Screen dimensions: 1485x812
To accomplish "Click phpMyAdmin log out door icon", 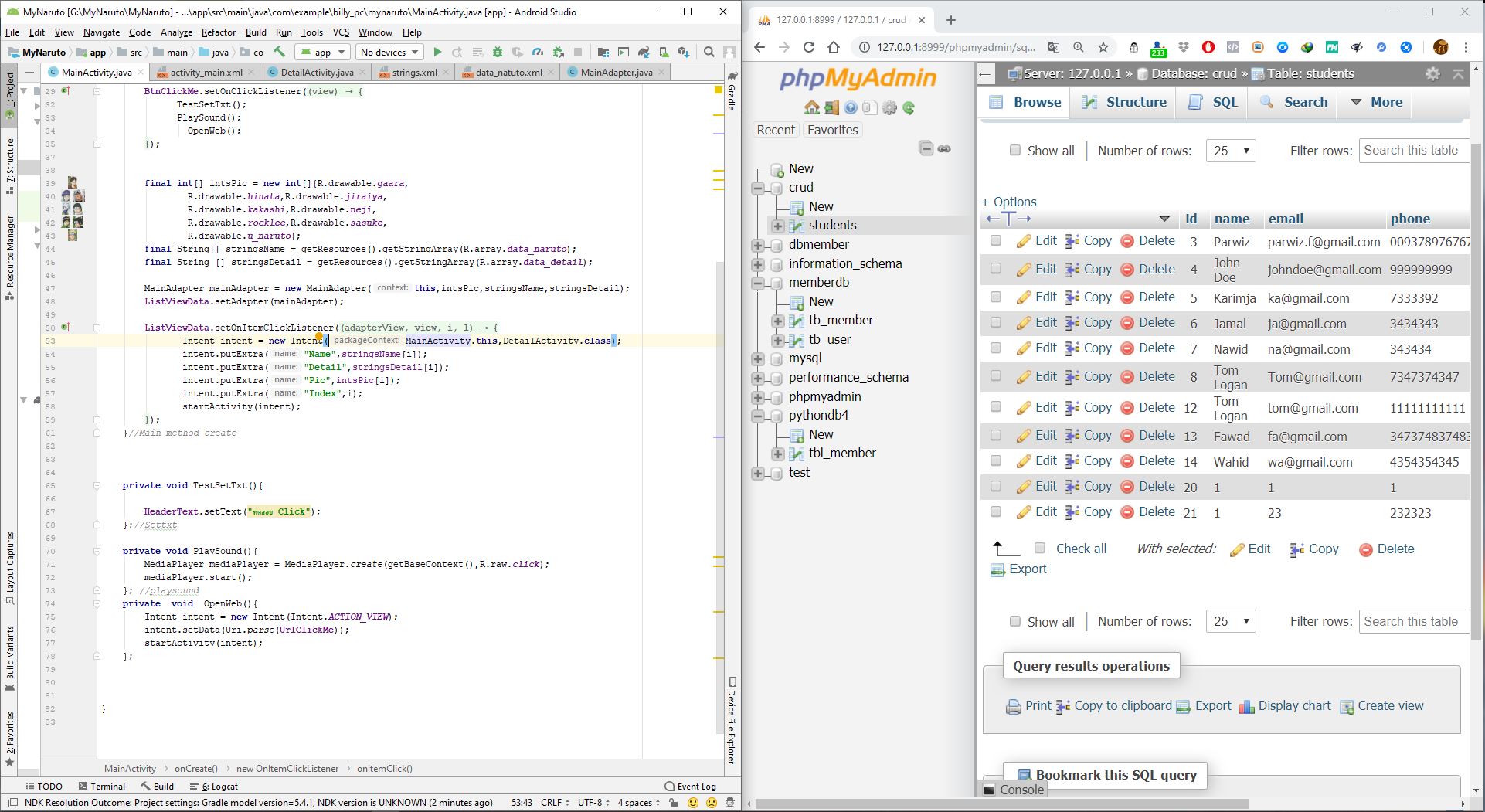I will point(831,107).
